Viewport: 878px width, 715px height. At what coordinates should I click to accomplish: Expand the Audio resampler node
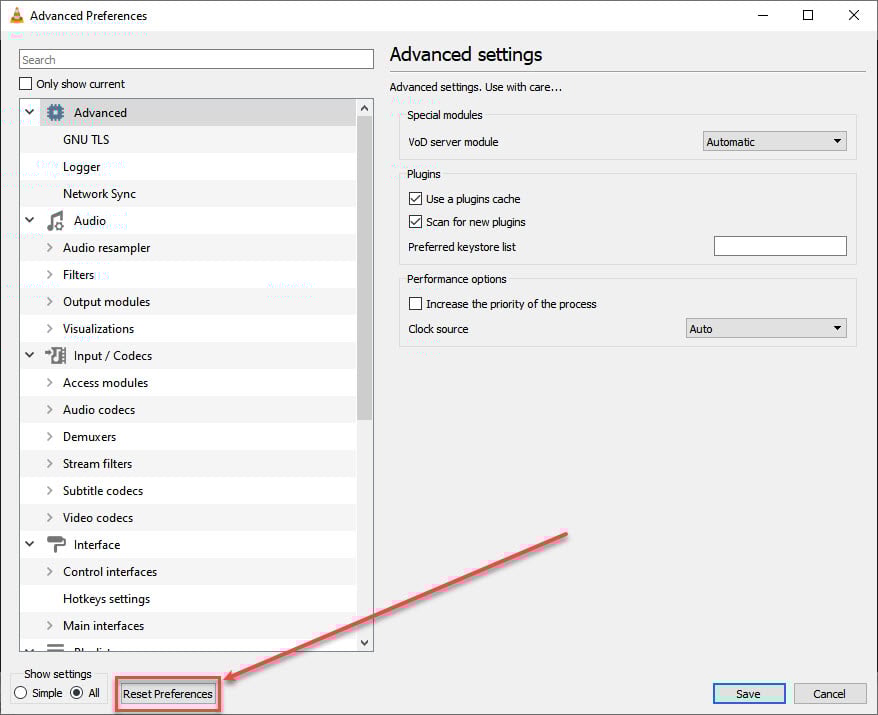pyautogui.click(x=50, y=247)
